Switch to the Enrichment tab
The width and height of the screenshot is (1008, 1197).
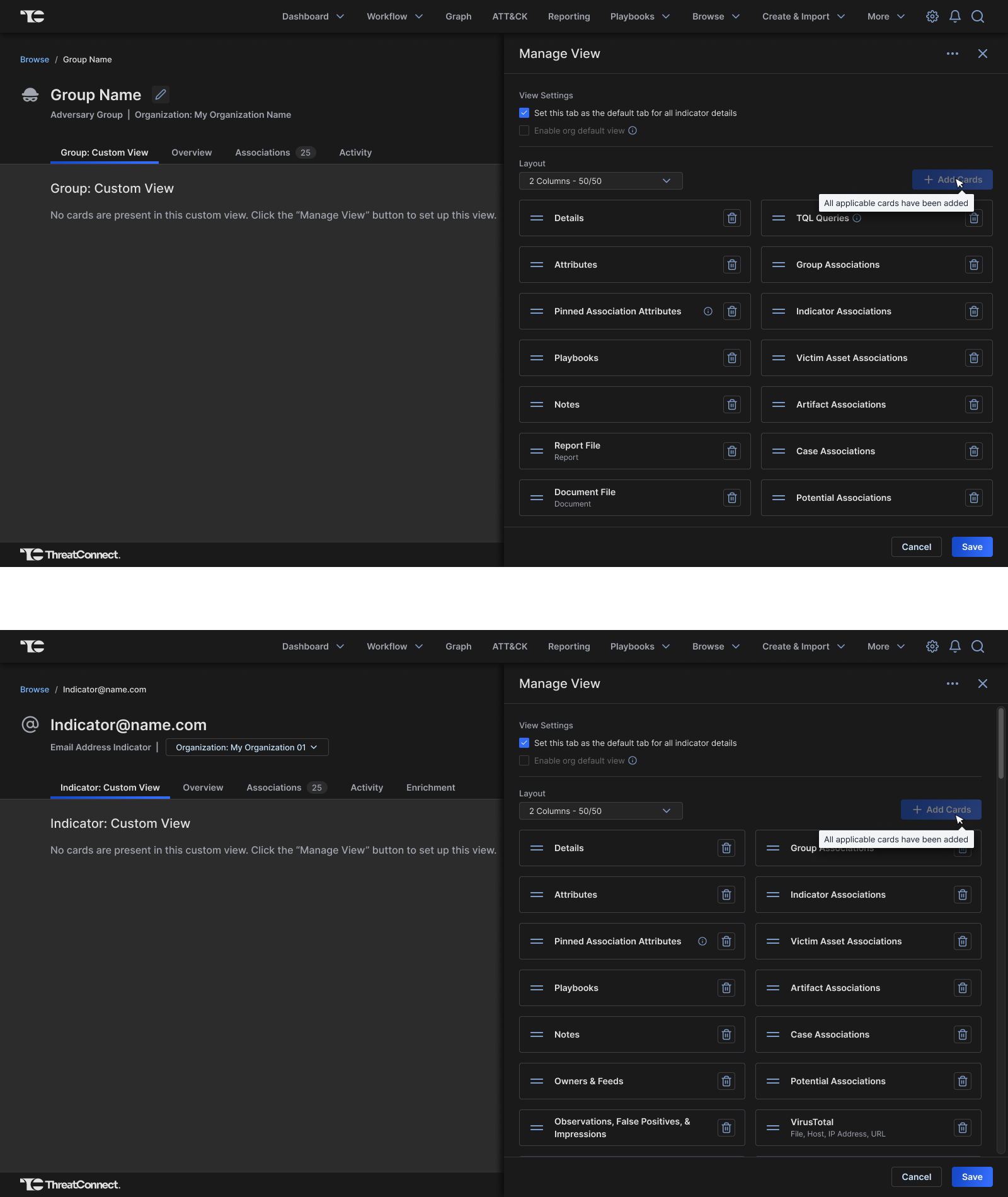[430, 787]
